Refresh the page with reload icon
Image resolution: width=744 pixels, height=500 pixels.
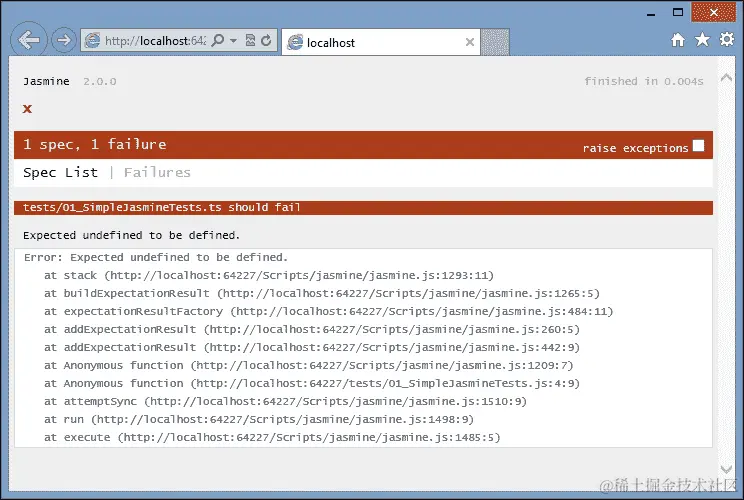click(266, 41)
